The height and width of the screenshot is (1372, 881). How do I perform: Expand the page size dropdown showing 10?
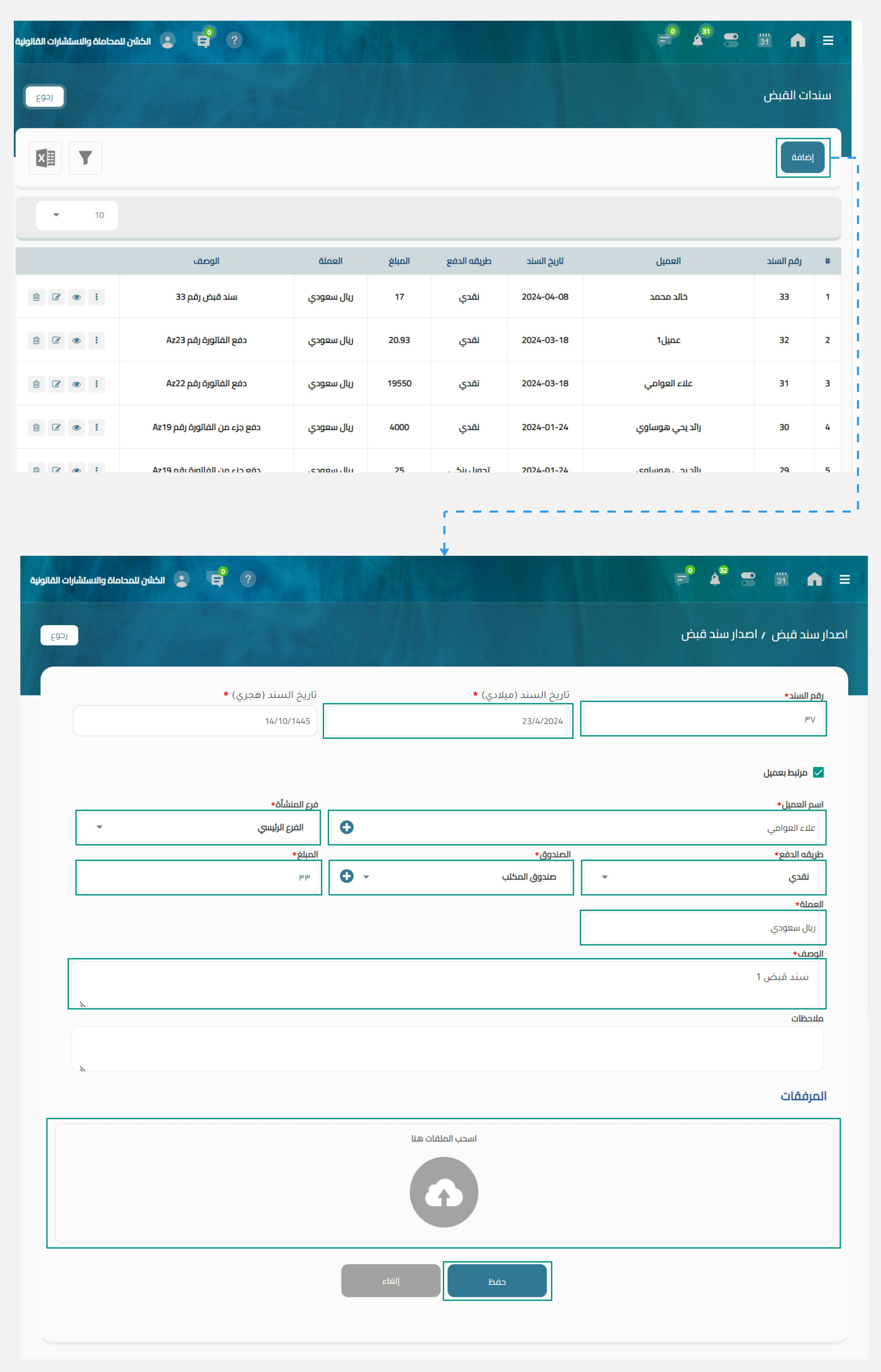pos(77,215)
